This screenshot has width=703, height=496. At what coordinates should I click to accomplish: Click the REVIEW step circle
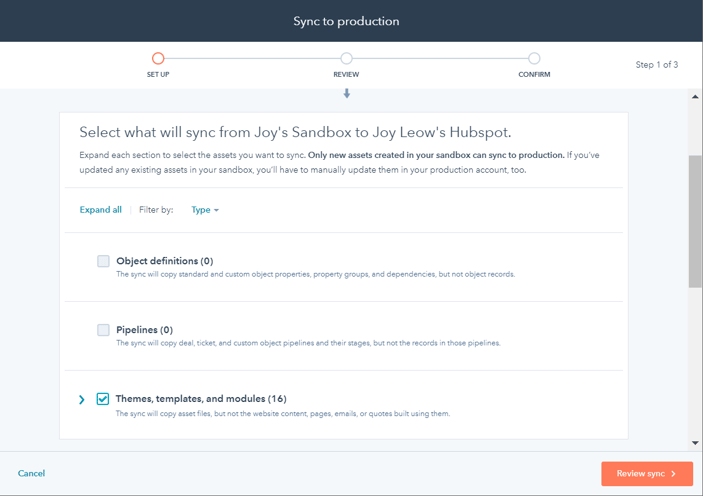point(346,58)
